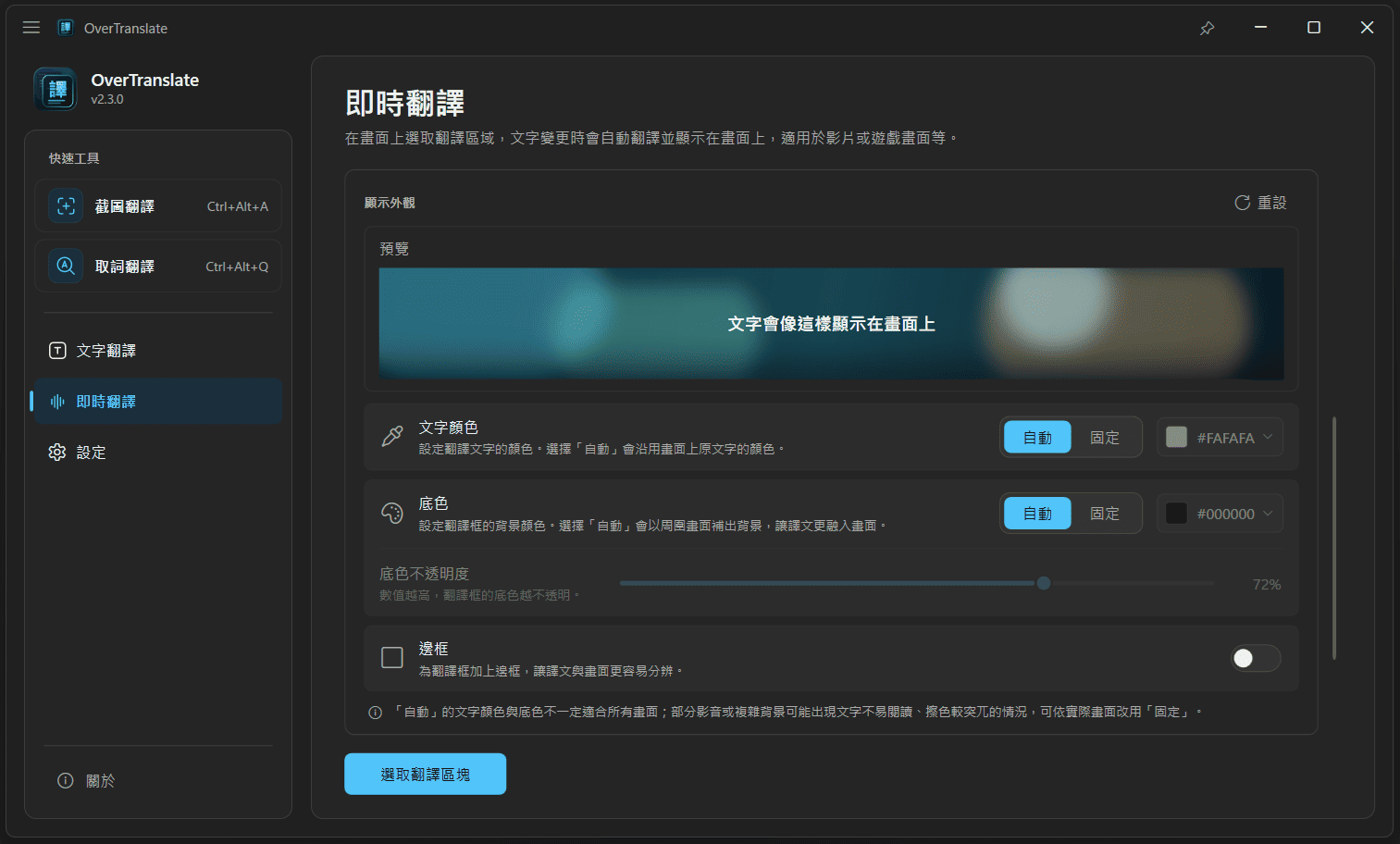Click the 截圖翻譯 capture icon

click(x=66, y=205)
